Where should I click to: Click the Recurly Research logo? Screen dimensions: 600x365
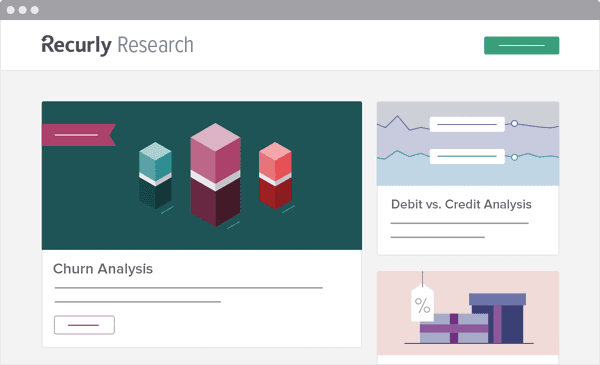pyautogui.click(x=117, y=45)
